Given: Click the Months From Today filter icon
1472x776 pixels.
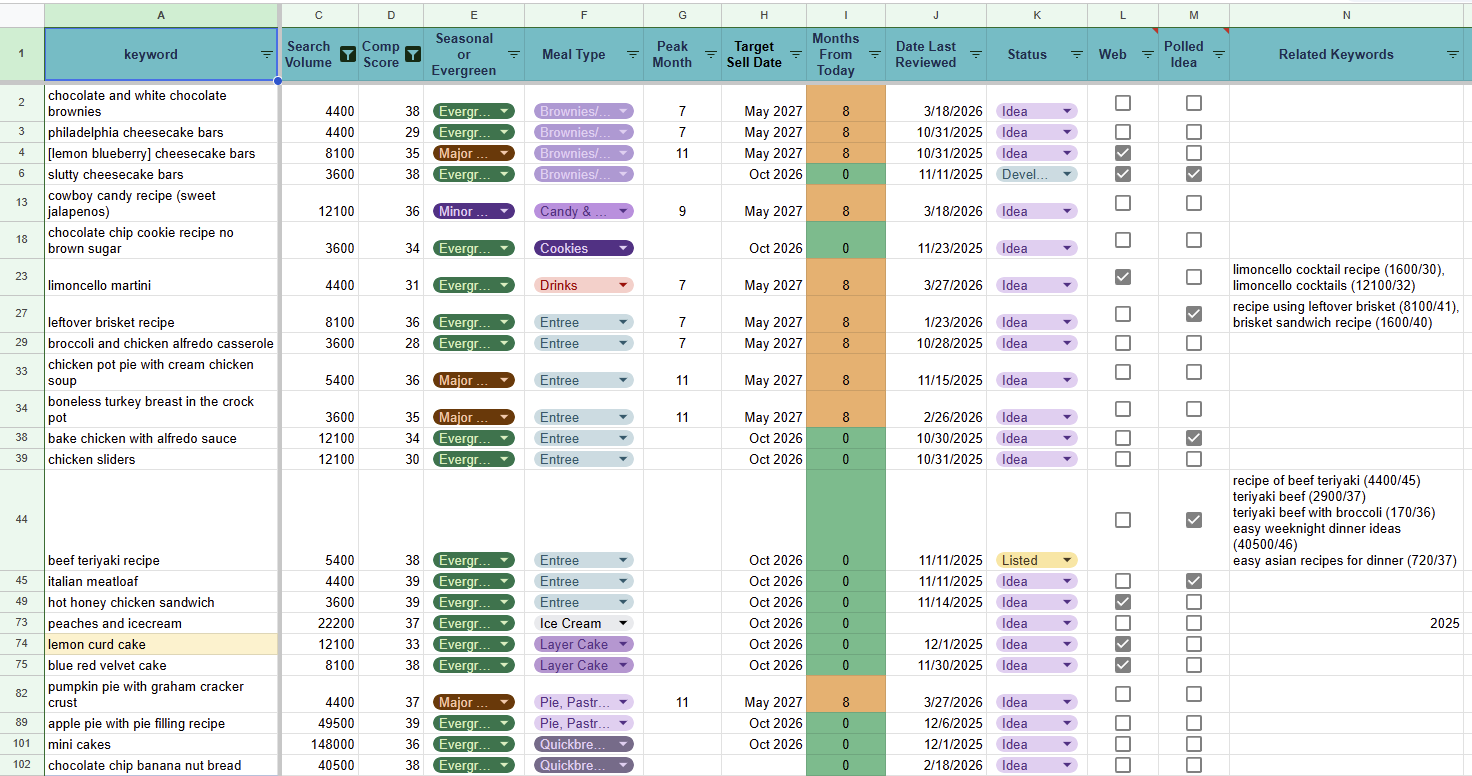Looking at the screenshot, I should [874, 55].
